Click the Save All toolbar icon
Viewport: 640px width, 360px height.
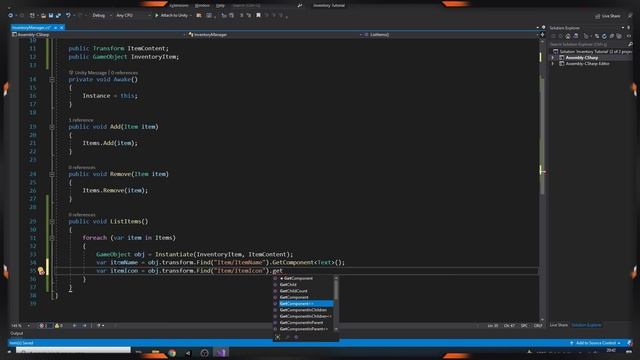tap(58, 16)
